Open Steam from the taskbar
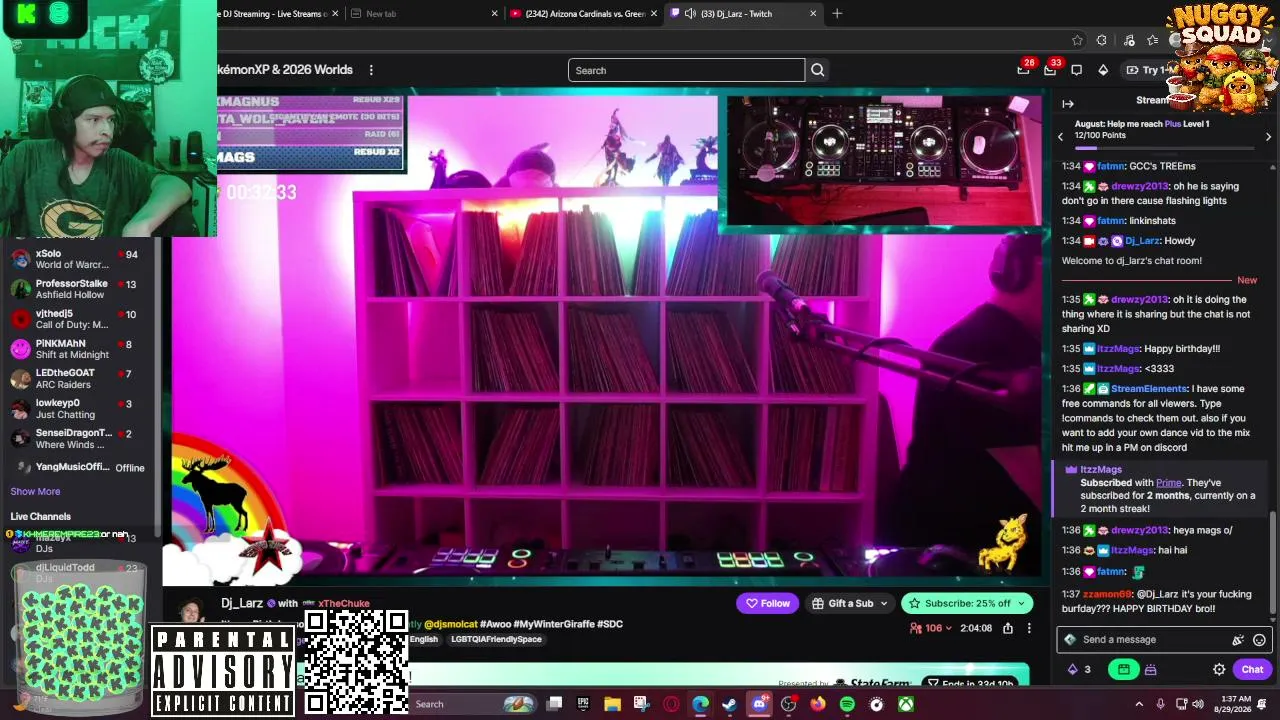The width and height of the screenshot is (1280, 720). pyautogui.click(x=730, y=704)
